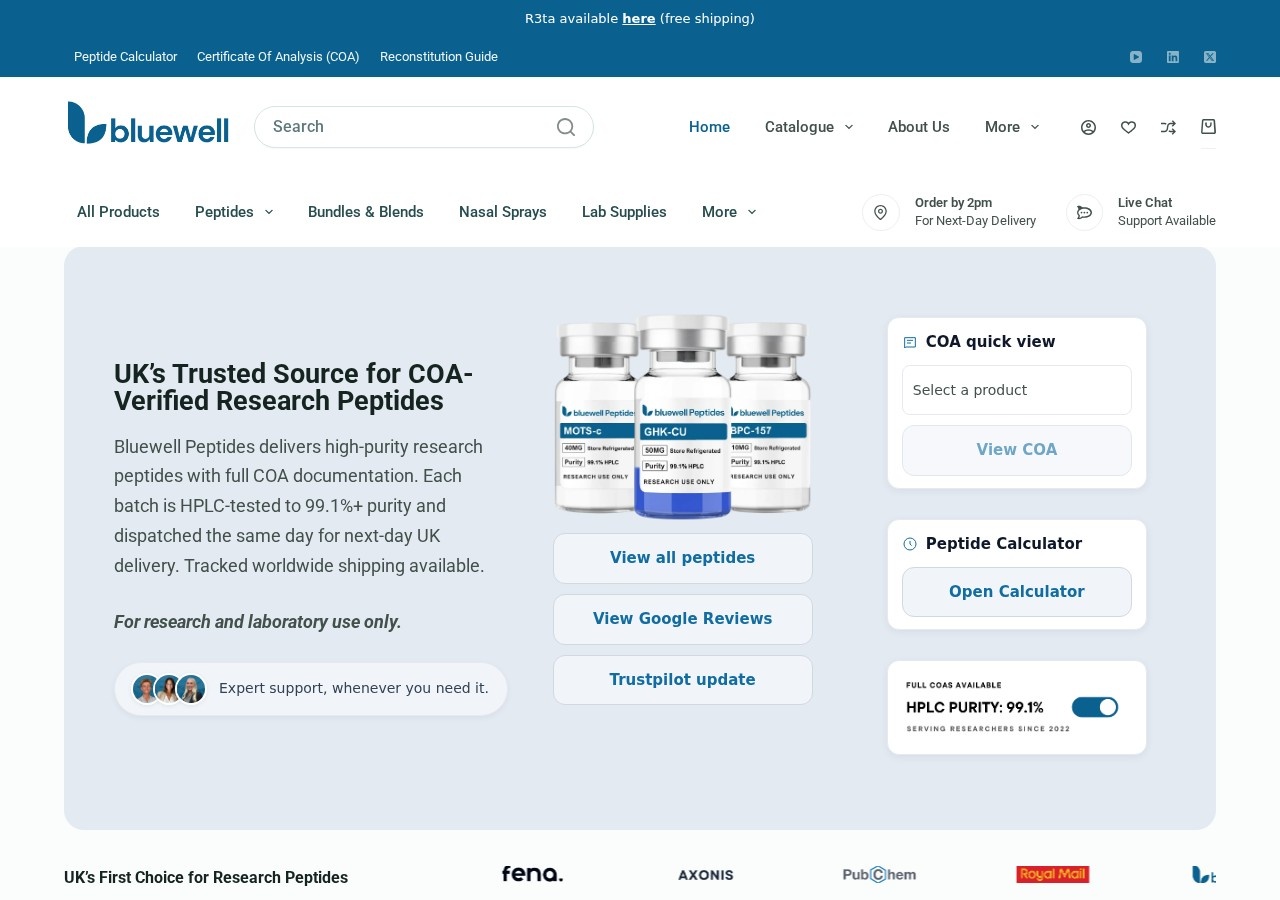Open Bundles & Blends category
1280x900 pixels.
click(366, 212)
